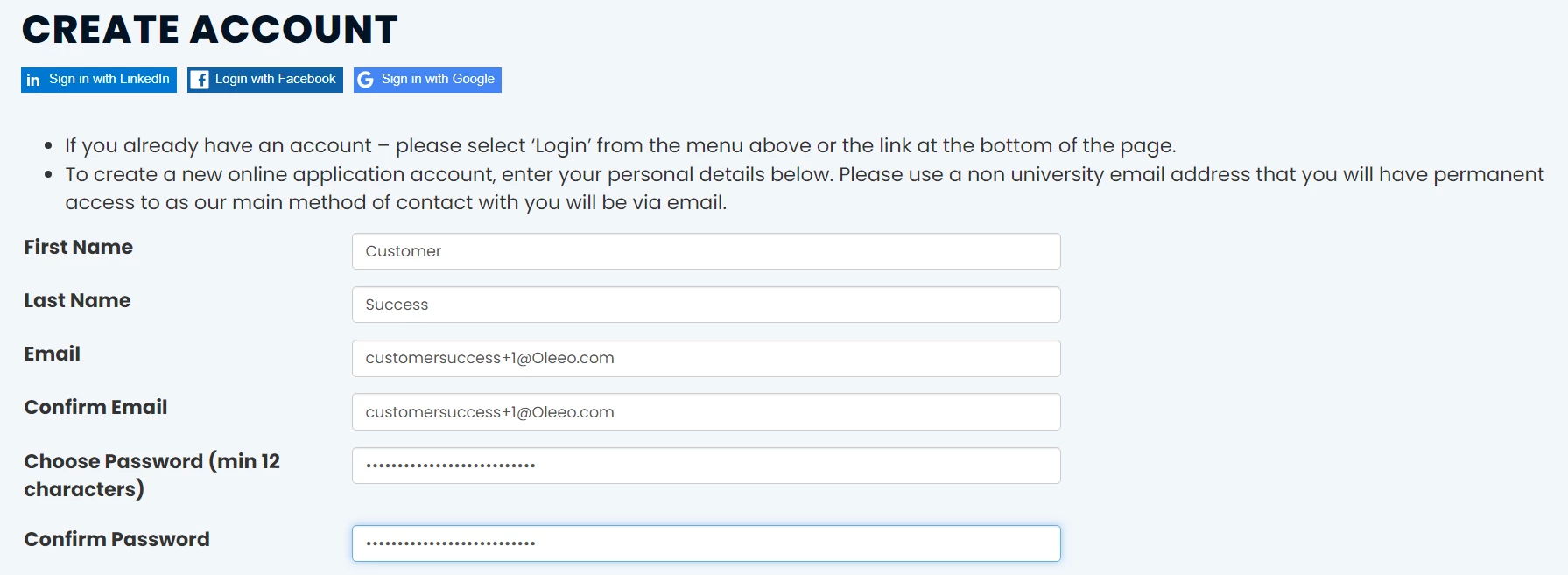
Task: Click the Last Name label
Action: click(x=77, y=301)
